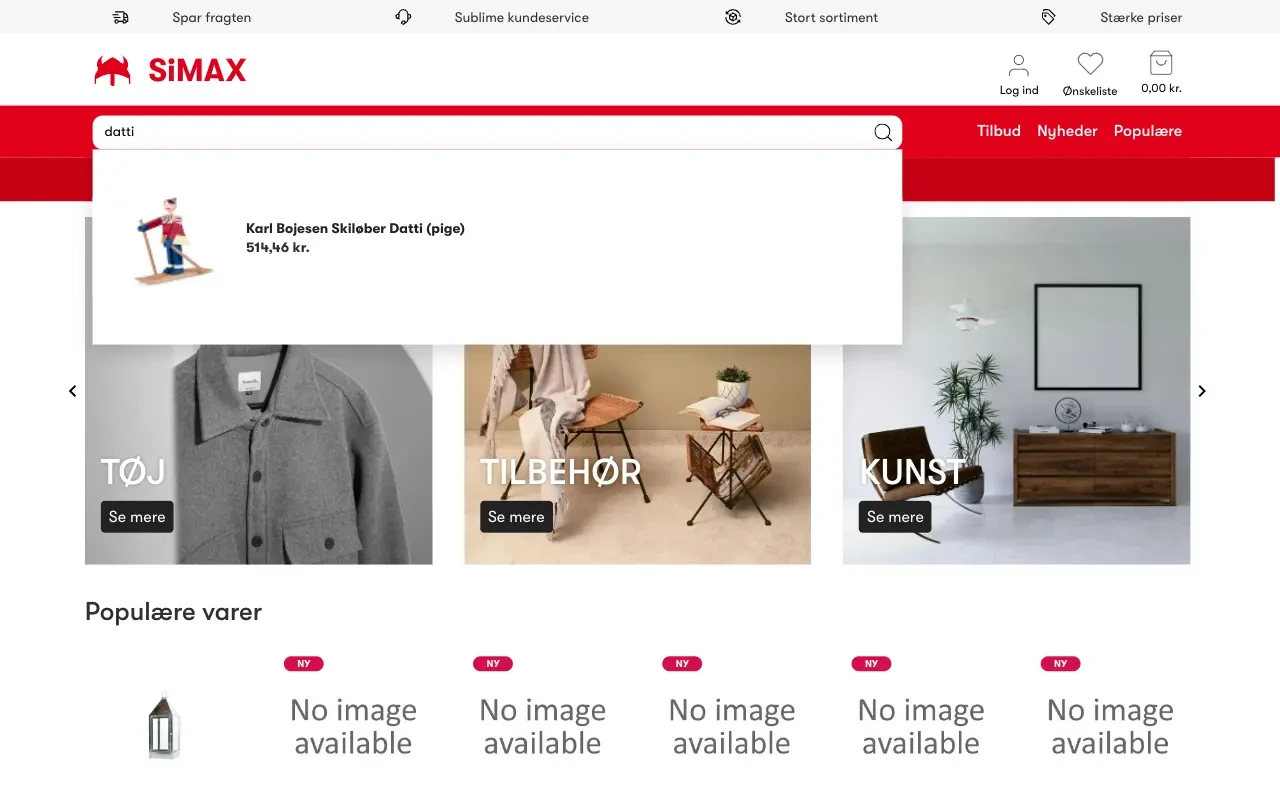Viewport: 1280px width, 800px height.
Task: Go back using left chevron arrow
Action: tap(72, 391)
